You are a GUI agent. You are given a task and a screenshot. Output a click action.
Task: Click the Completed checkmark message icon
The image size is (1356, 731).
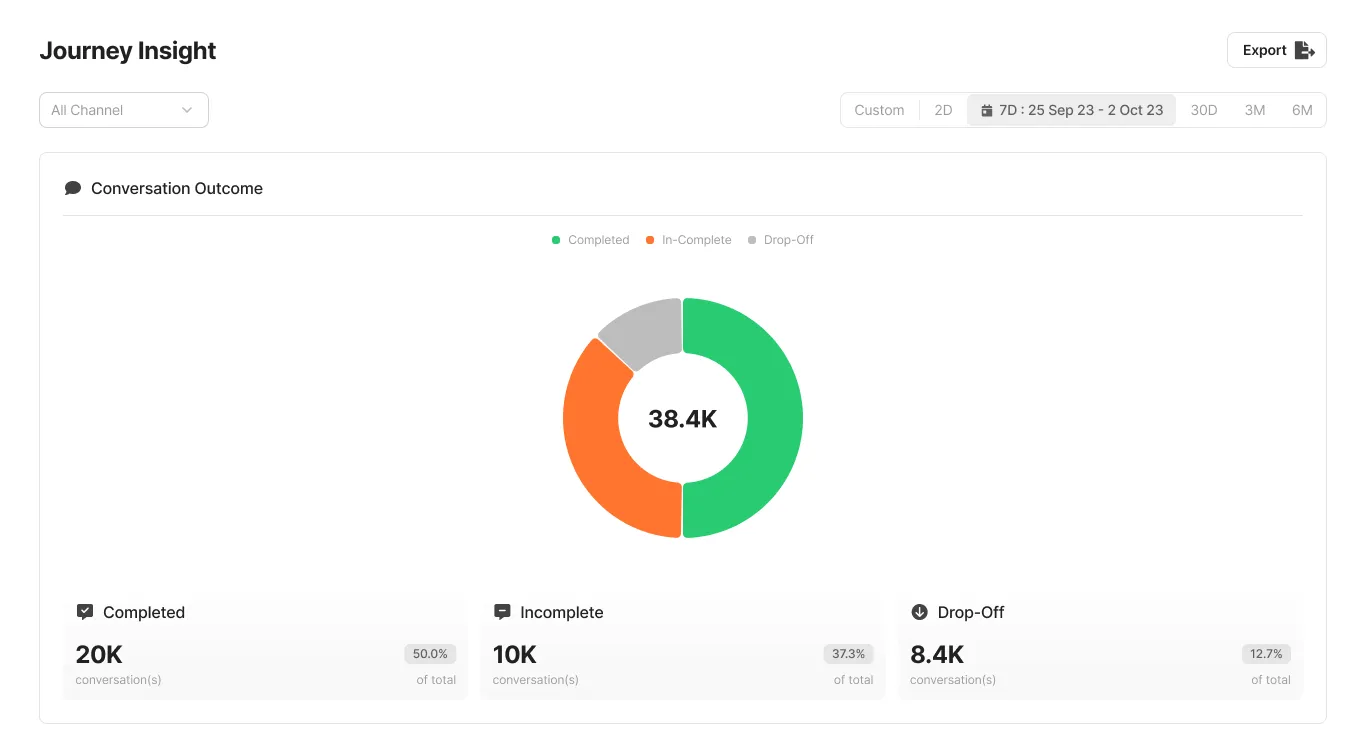coord(85,612)
